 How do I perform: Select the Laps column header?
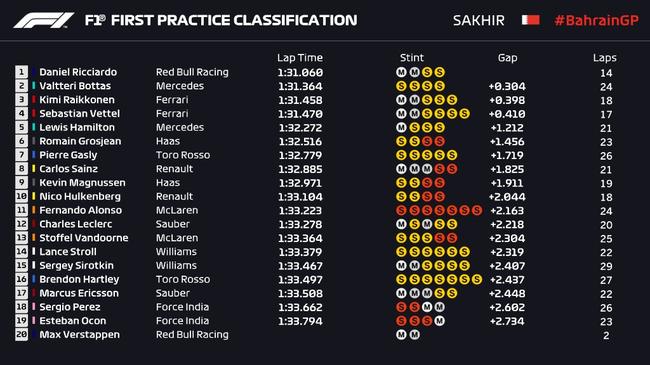[x=604, y=58]
